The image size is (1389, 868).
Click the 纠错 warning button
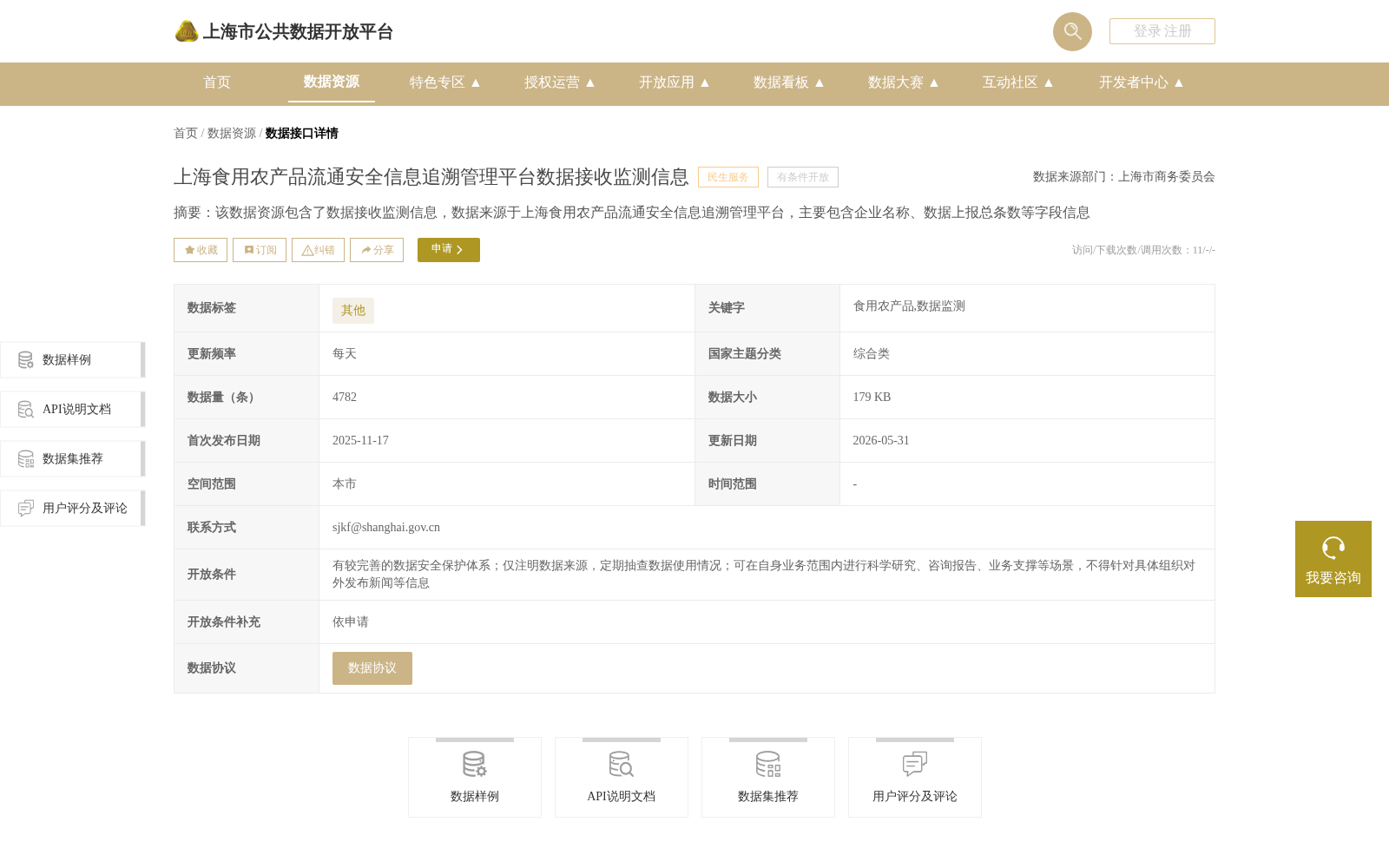(x=318, y=250)
